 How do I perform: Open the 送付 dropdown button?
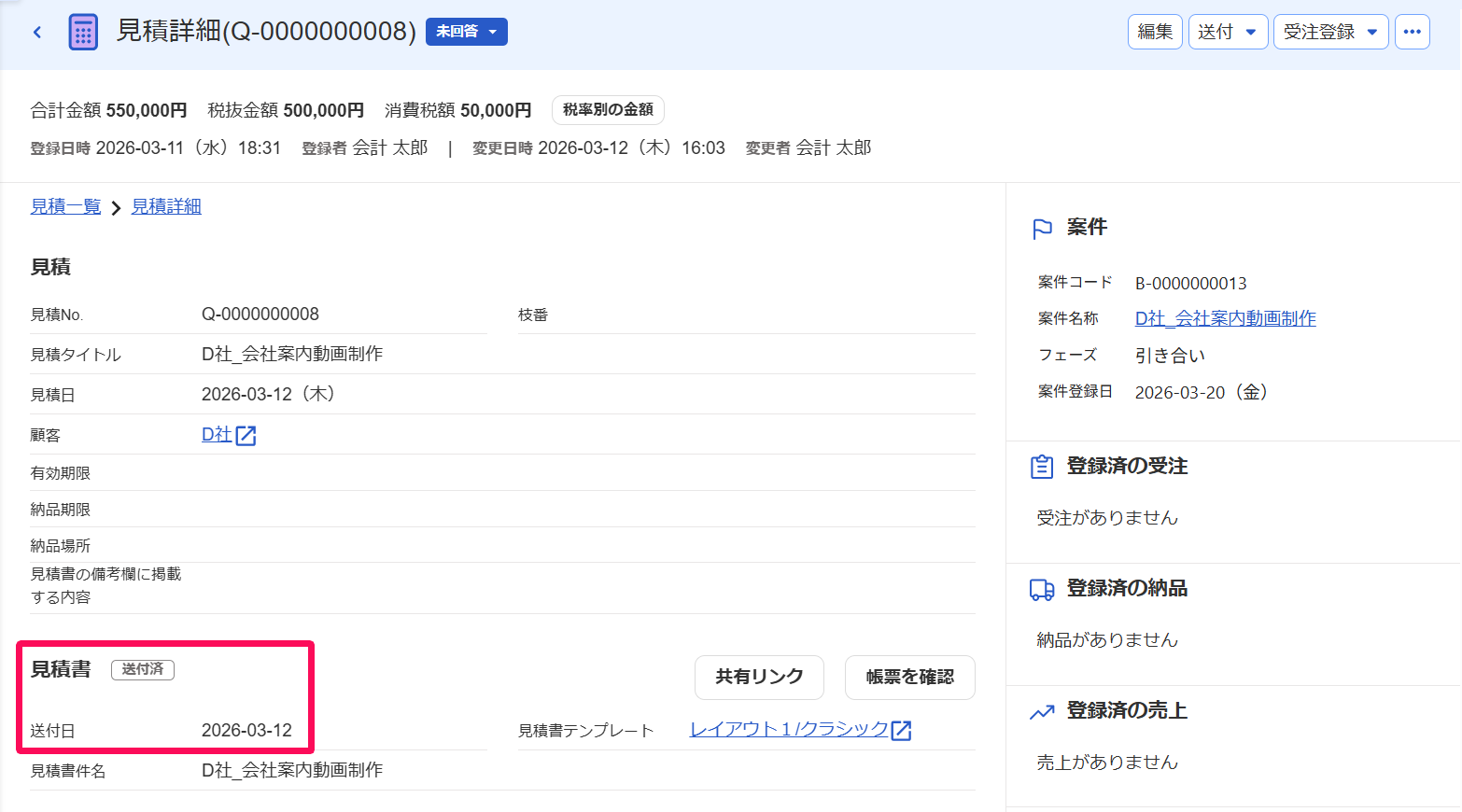(1228, 32)
